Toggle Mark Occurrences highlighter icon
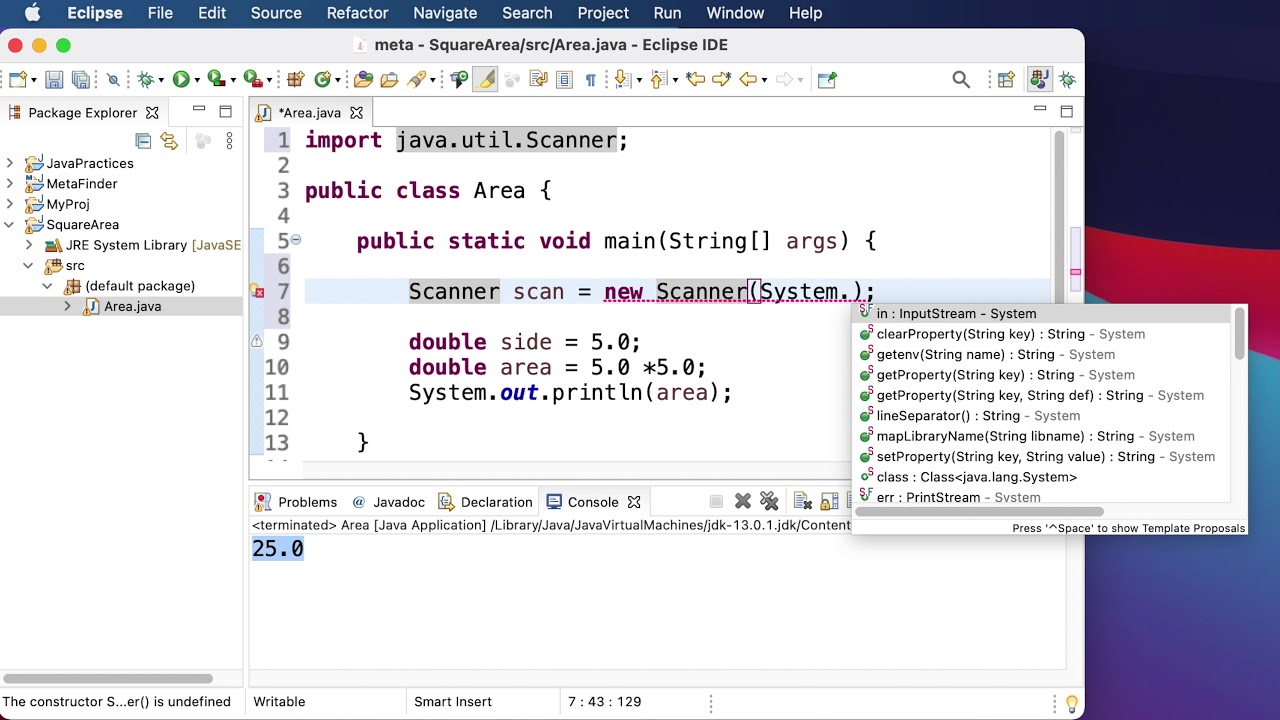 (485, 80)
